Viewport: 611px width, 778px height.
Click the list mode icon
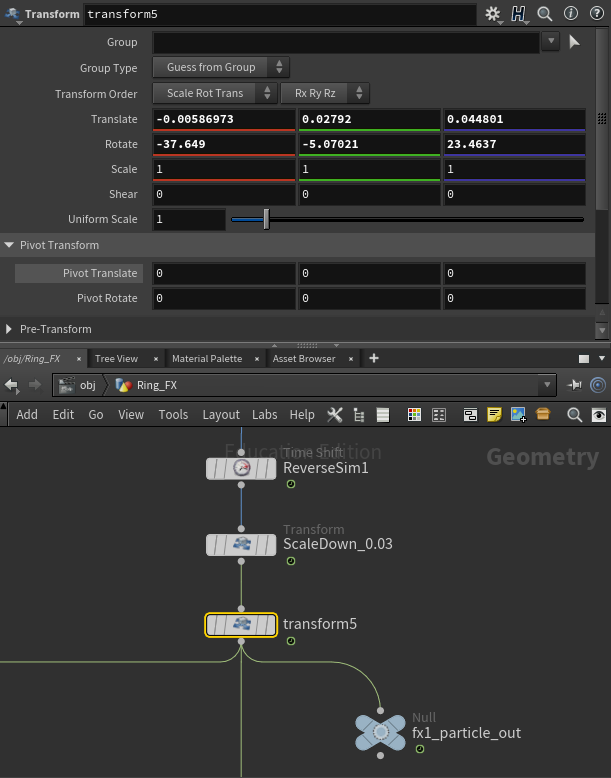383,415
